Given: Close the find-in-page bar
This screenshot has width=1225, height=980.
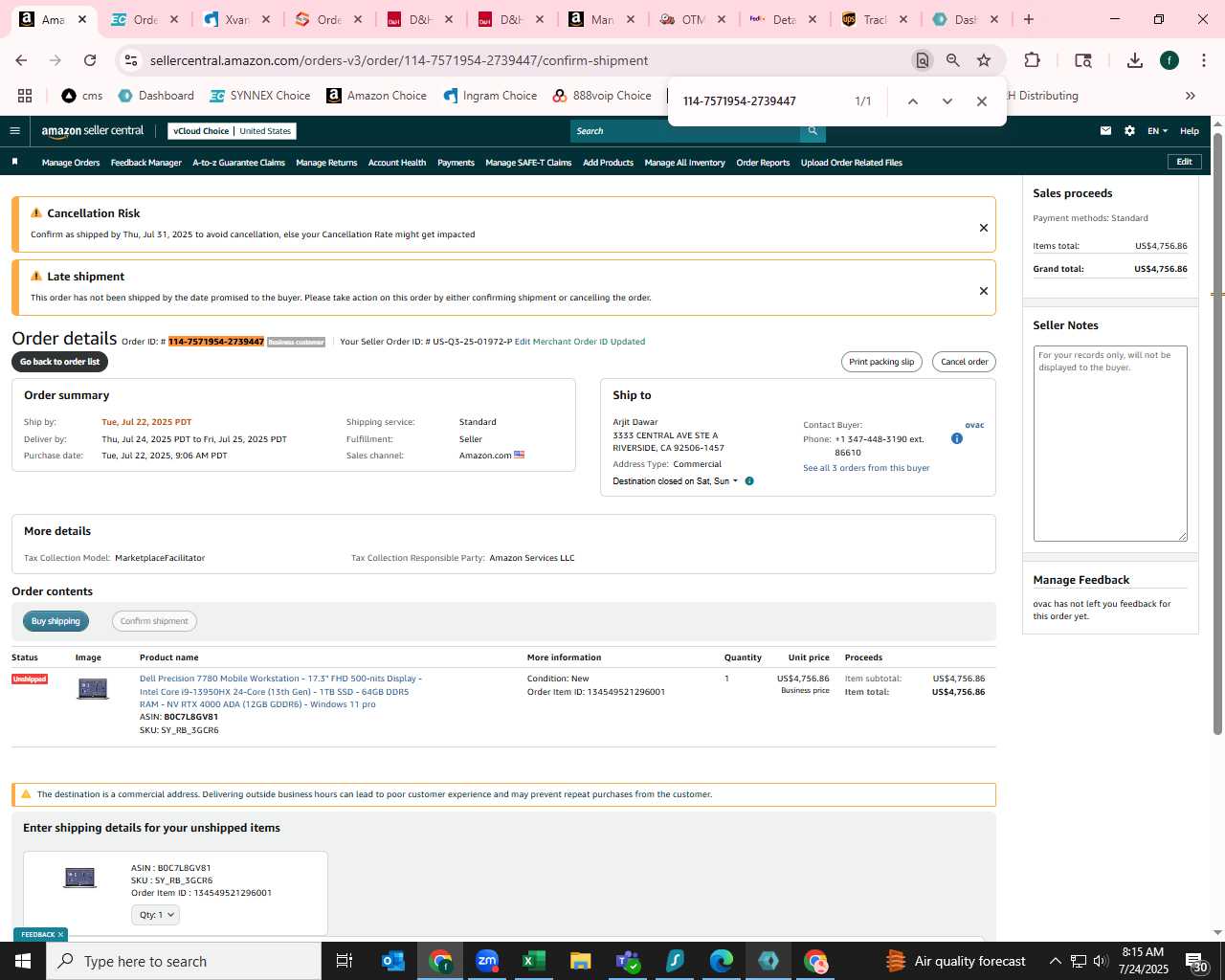Looking at the screenshot, I should (982, 101).
